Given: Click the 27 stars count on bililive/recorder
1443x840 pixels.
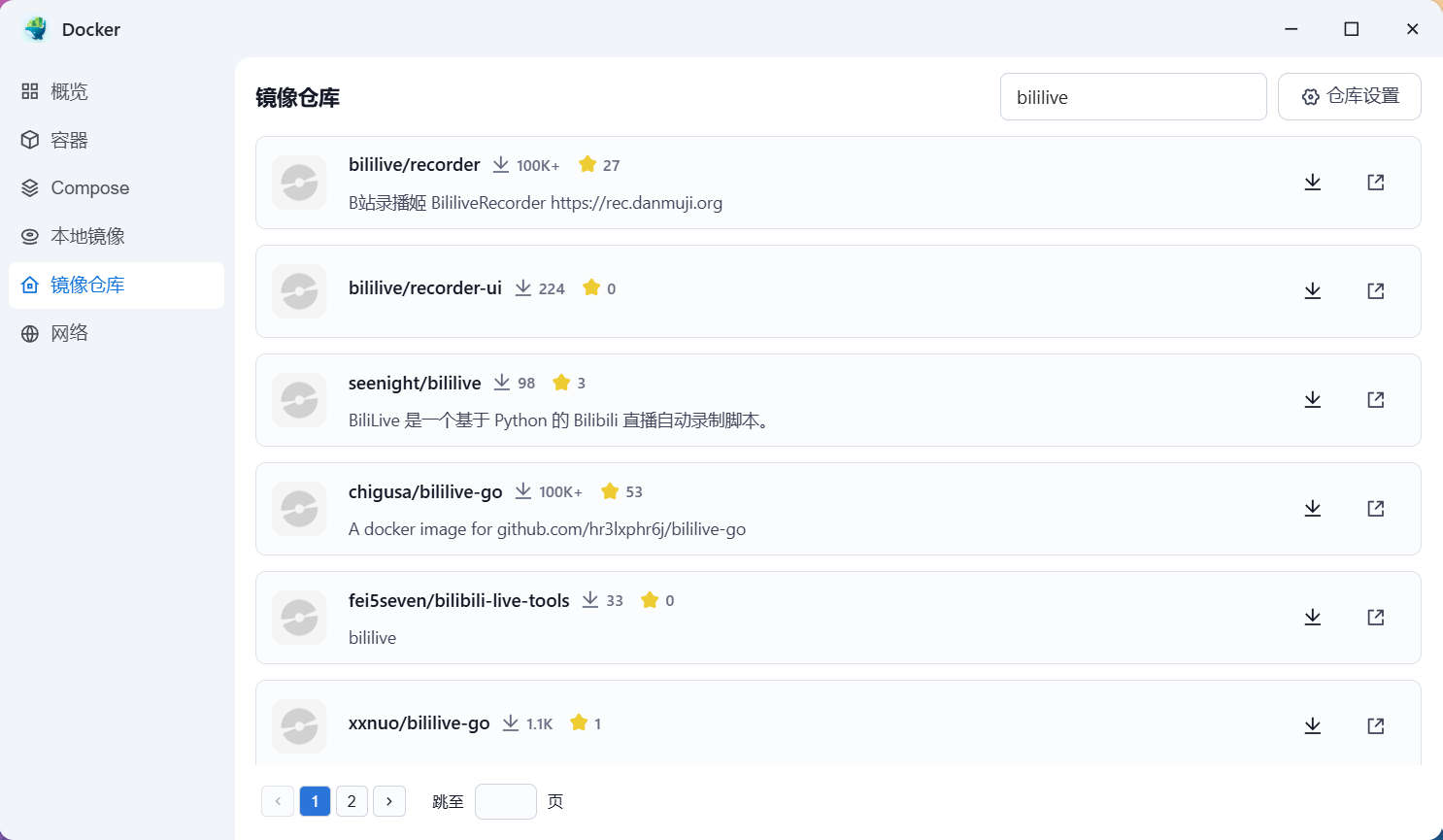Looking at the screenshot, I should pyautogui.click(x=611, y=166).
